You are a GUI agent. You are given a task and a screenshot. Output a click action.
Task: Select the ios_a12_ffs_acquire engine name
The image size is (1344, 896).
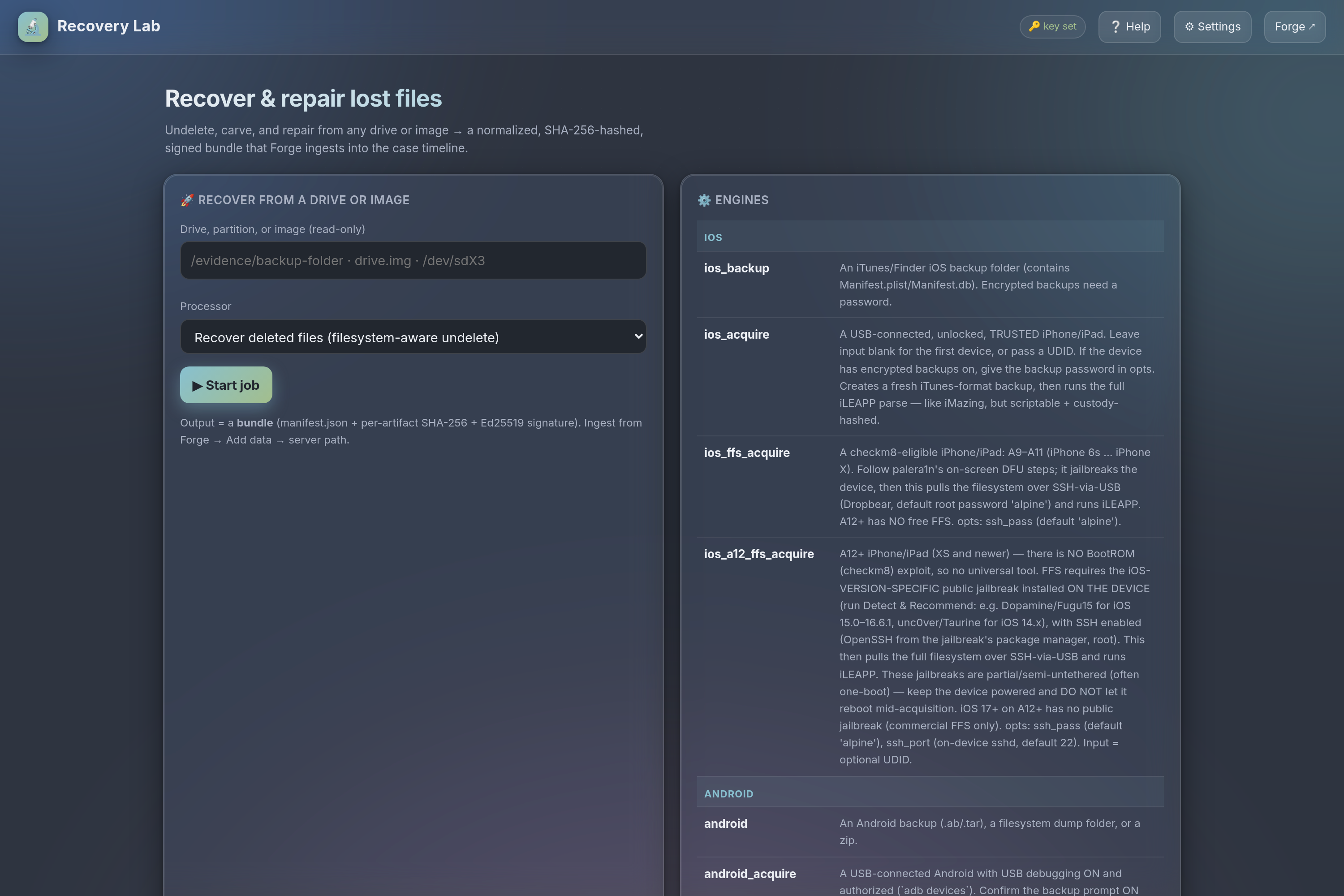click(758, 554)
